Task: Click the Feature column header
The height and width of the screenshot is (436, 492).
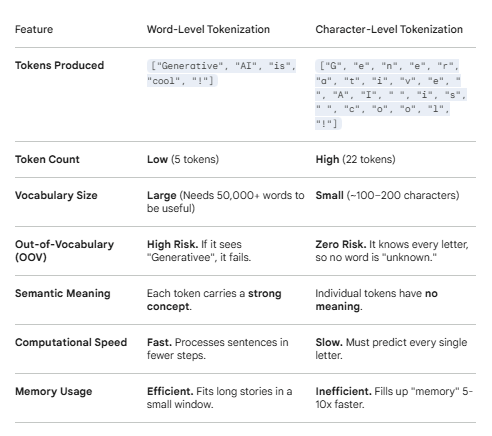Action: [x=34, y=29]
